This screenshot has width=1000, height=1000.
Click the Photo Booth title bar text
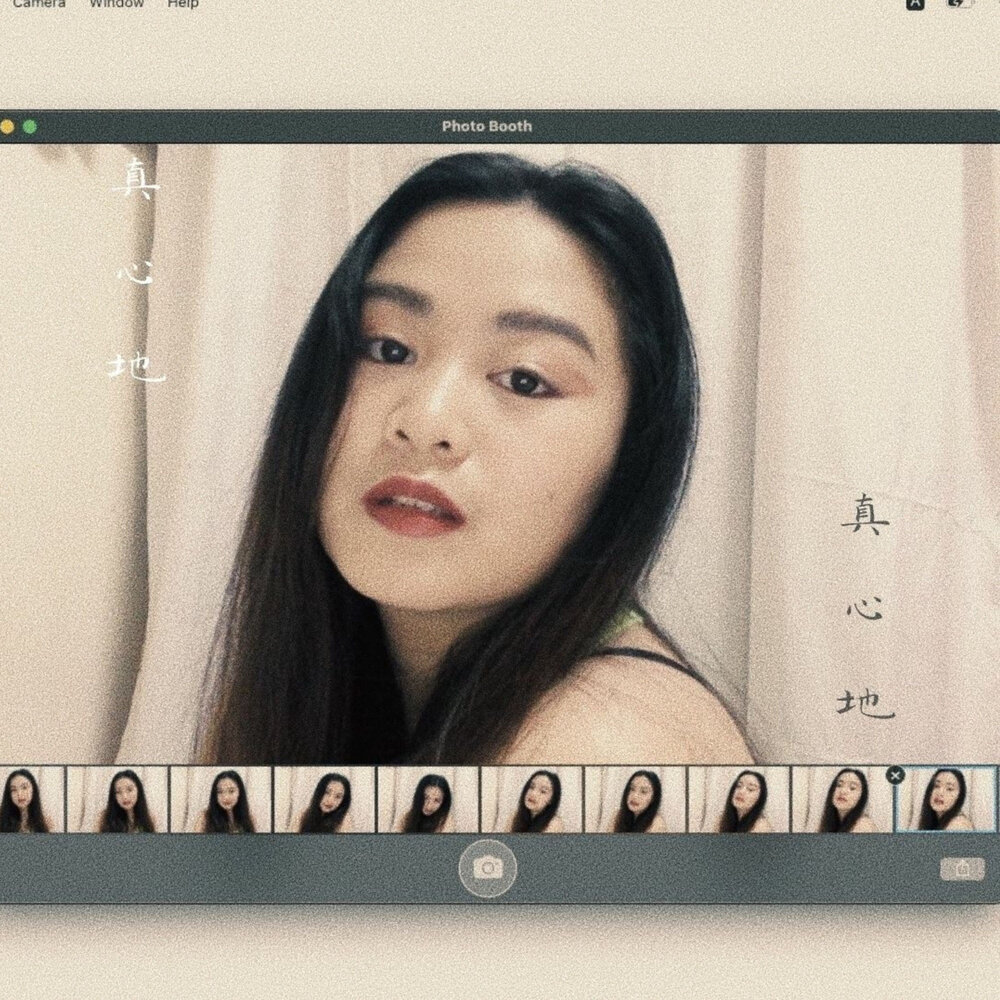[x=486, y=126]
